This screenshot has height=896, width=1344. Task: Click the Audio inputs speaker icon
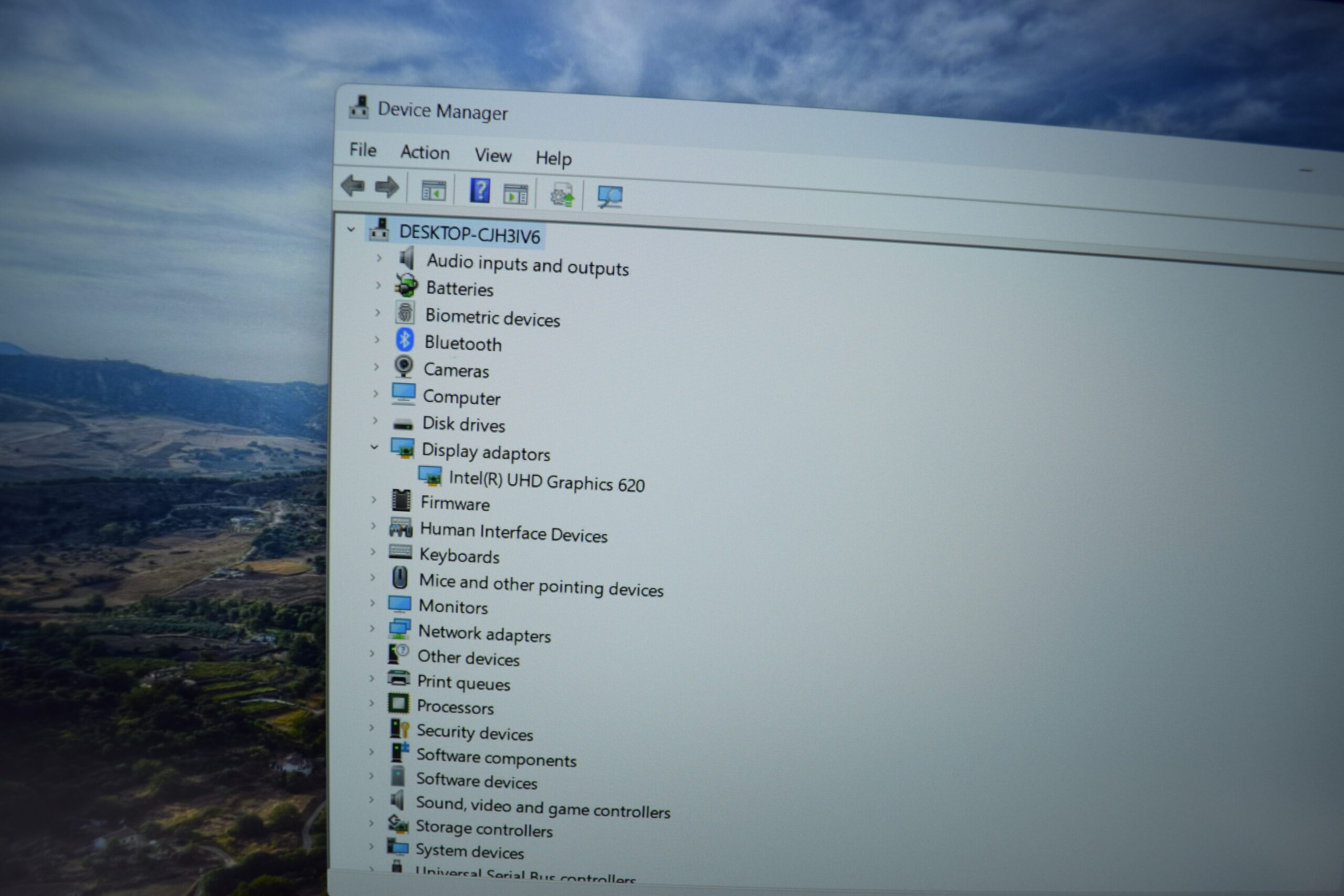click(407, 258)
